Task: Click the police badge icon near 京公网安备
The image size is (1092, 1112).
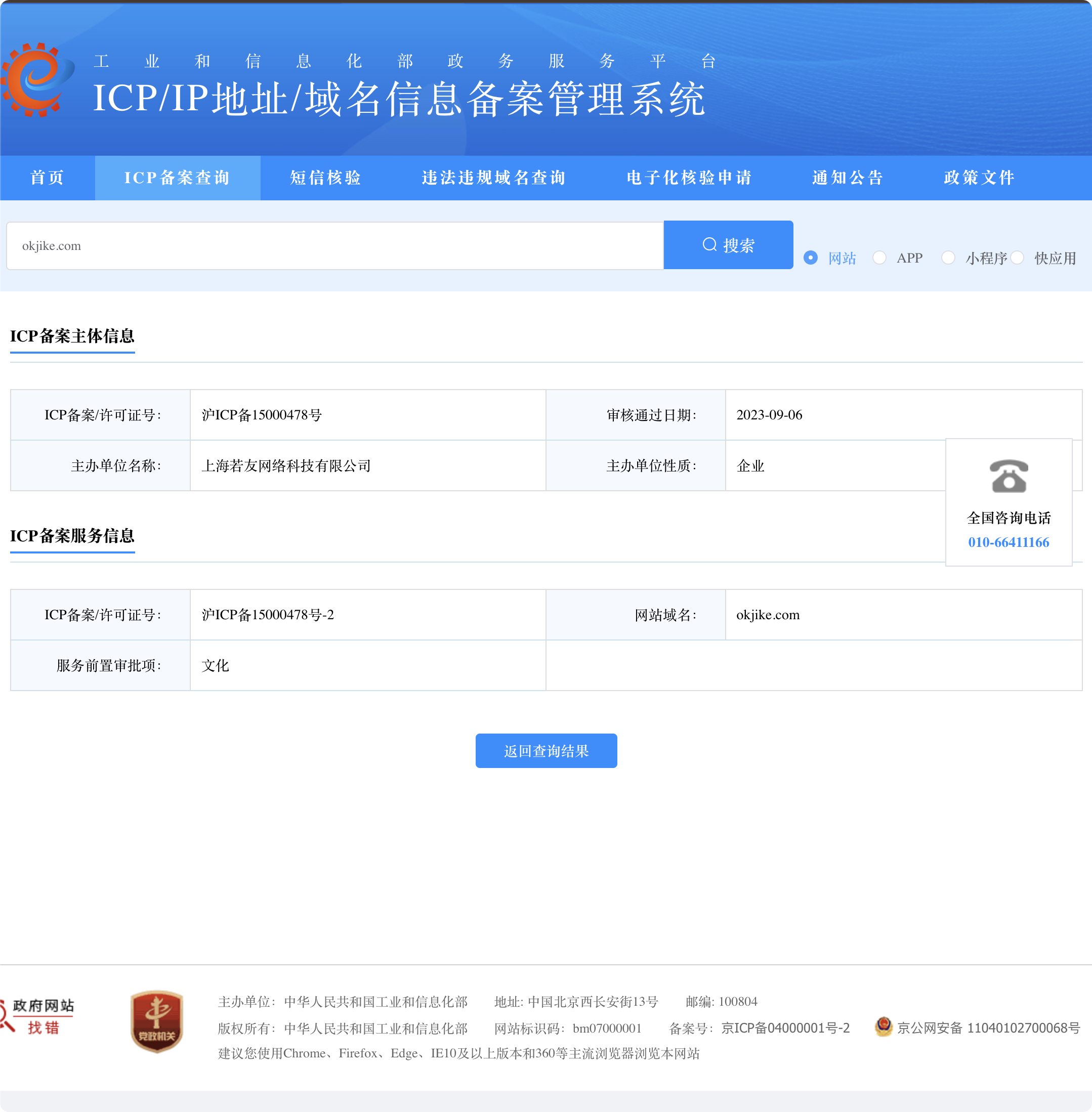Action: [x=883, y=1027]
